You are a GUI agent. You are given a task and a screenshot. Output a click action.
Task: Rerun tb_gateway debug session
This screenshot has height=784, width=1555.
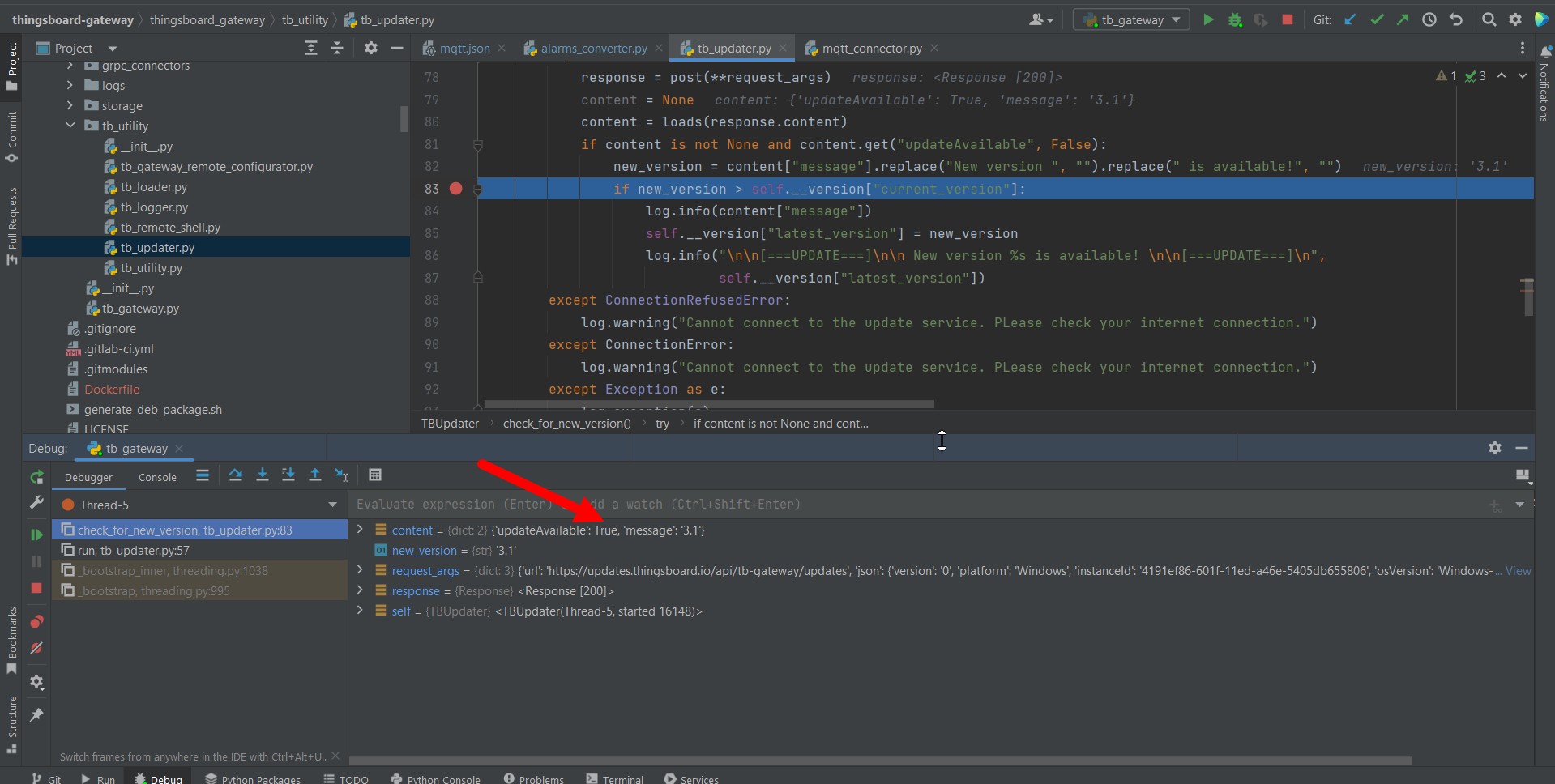click(x=36, y=477)
